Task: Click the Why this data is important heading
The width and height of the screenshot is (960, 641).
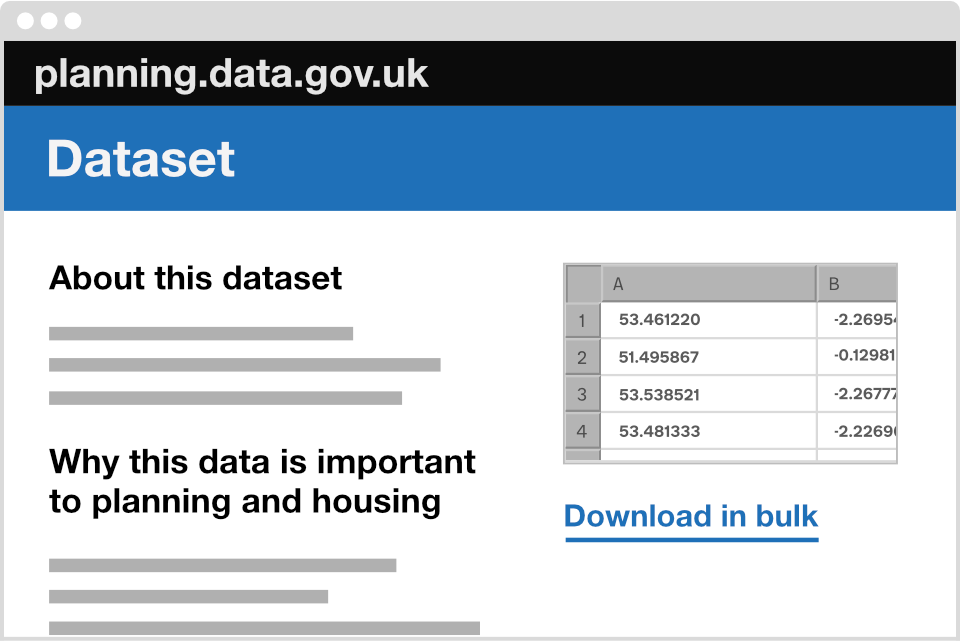Action: pos(262,482)
